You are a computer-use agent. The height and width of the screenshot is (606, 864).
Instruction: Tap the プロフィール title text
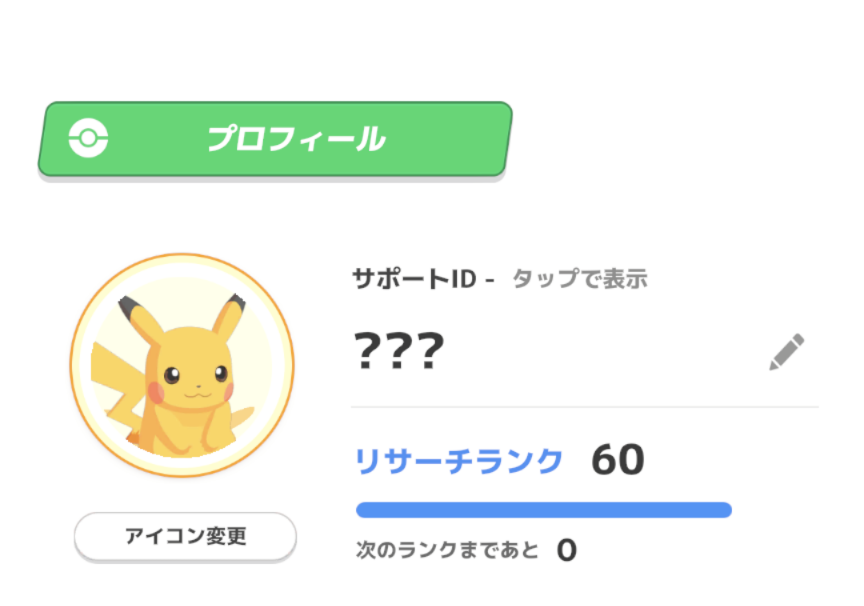pos(296,138)
